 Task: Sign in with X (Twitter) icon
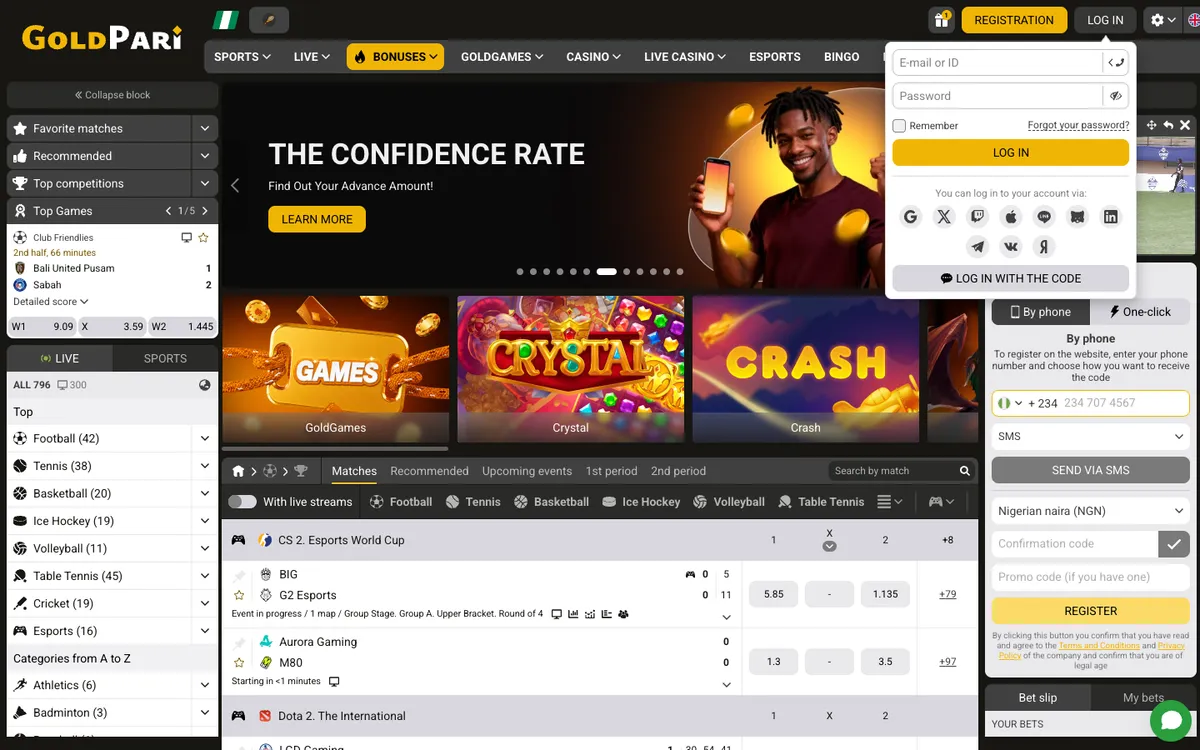(x=944, y=217)
